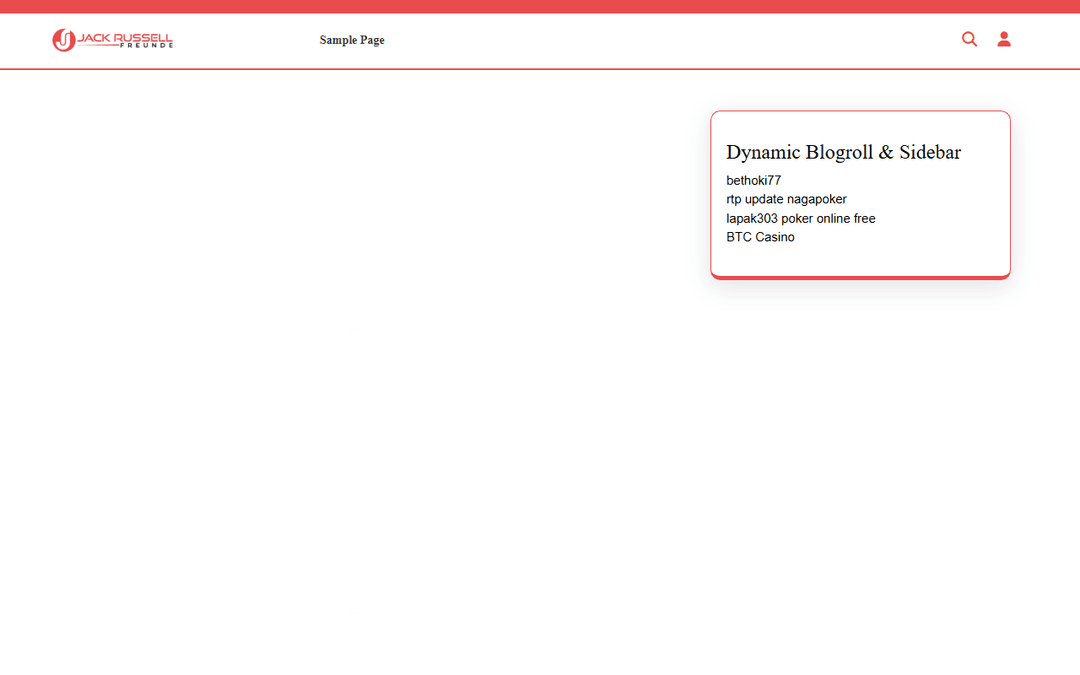Follow the BTC Casino link
Screen dimensions: 1080x675
tap(760, 237)
